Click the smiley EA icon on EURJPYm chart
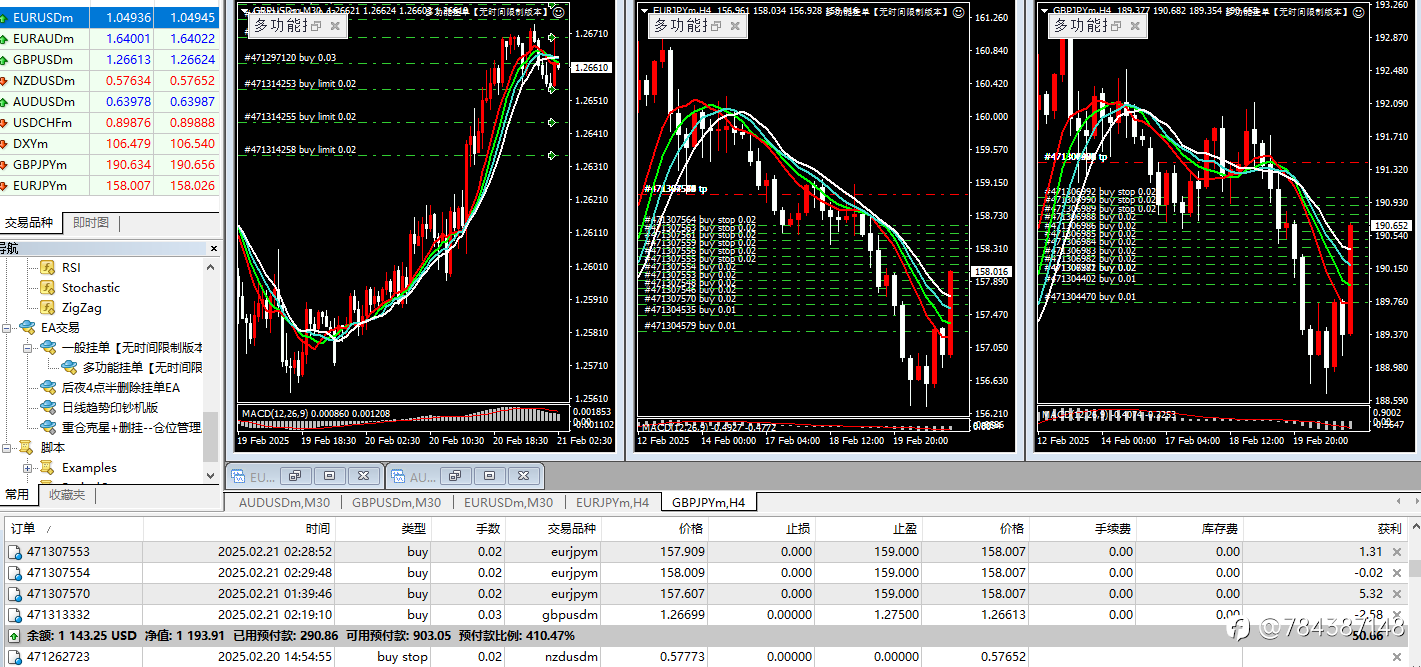The image size is (1421, 667). click(x=958, y=12)
